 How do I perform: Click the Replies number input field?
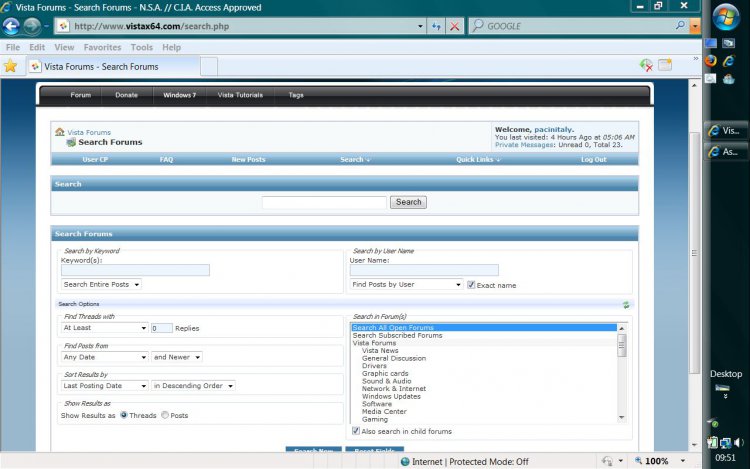pyautogui.click(x=162, y=328)
